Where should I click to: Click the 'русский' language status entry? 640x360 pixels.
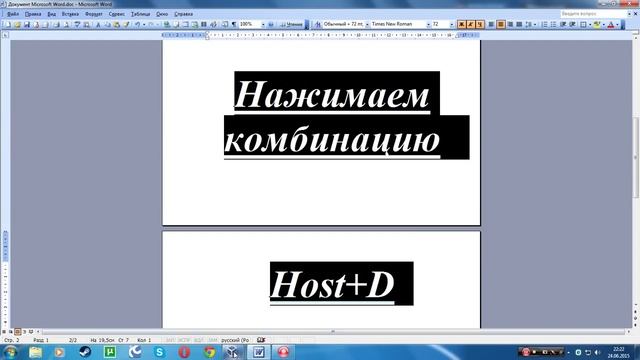coord(235,340)
